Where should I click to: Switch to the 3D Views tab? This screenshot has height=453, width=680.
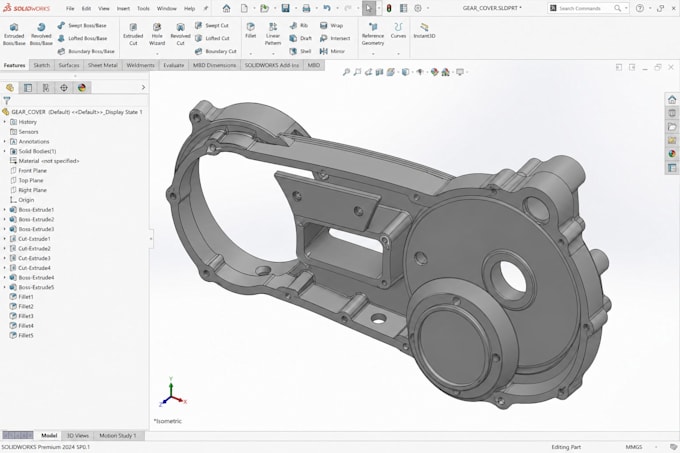77,435
